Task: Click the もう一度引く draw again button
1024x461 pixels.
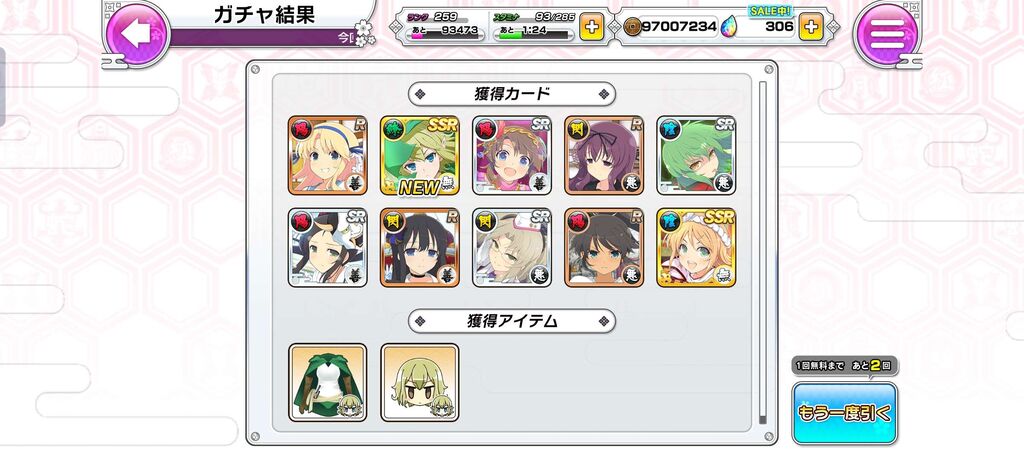Action: click(844, 413)
